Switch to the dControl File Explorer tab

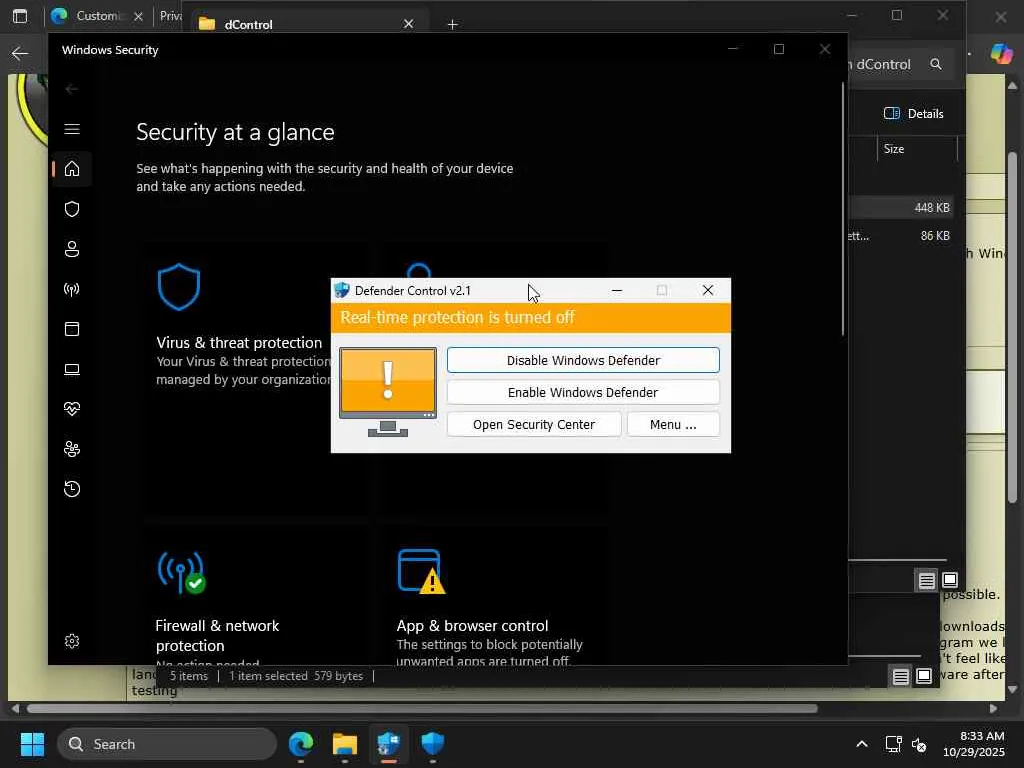point(307,24)
